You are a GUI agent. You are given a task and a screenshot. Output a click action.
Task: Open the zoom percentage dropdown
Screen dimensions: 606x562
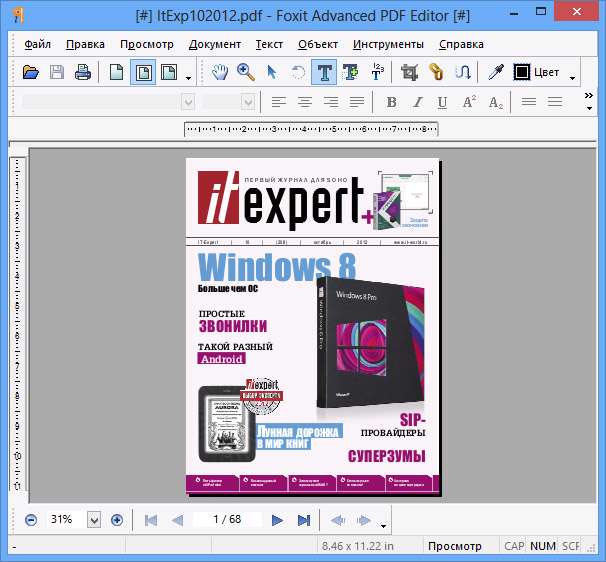(94, 520)
